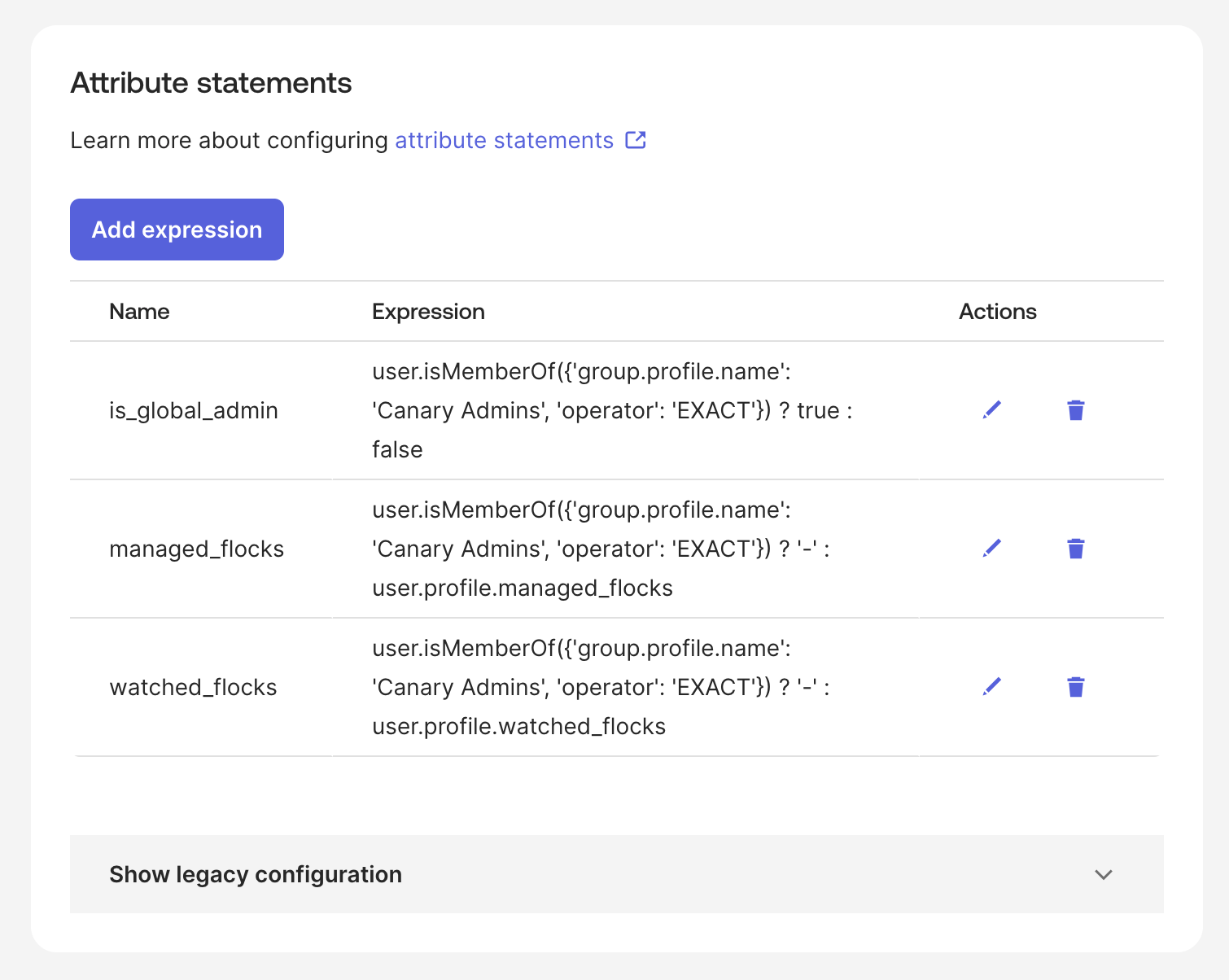The height and width of the screenshot is (980, 1229).
Task: Click trash icon for watched_flocks row
Action: [x=1075, y=687]
